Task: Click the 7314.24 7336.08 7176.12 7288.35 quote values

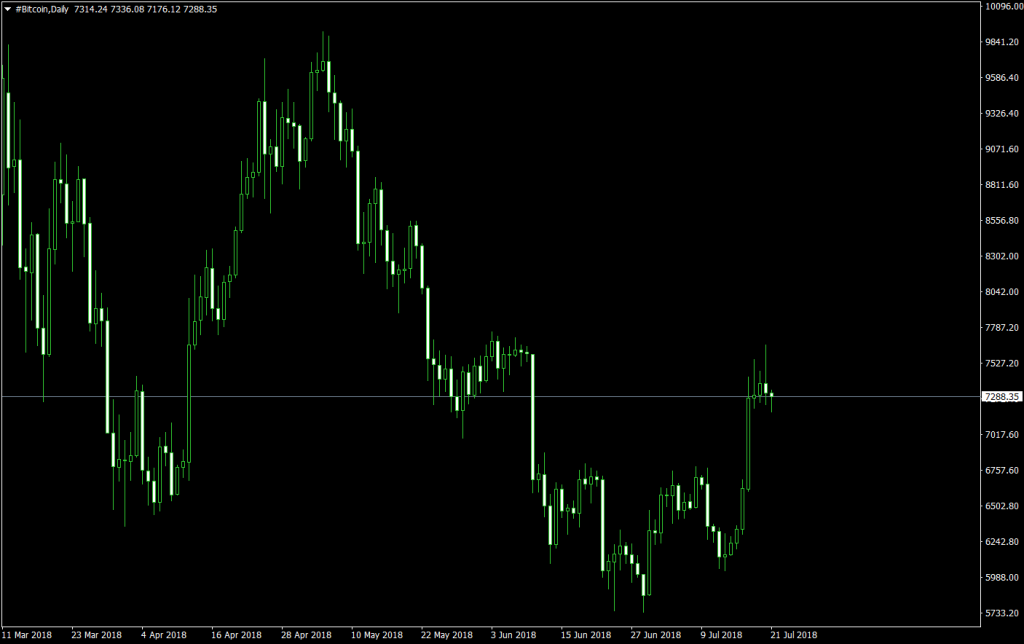Action: pos(145,9)
